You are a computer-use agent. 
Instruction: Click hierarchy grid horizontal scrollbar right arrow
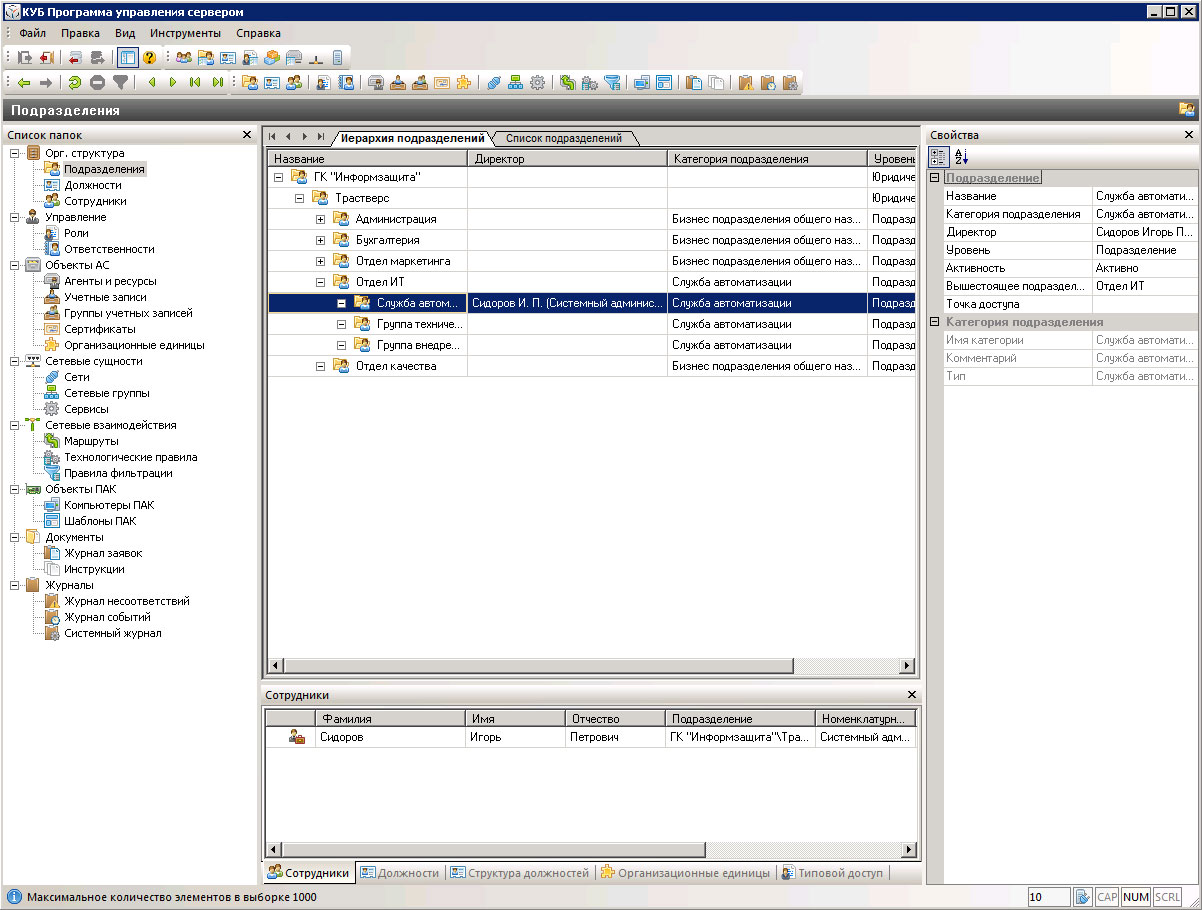tap(907, 665)
